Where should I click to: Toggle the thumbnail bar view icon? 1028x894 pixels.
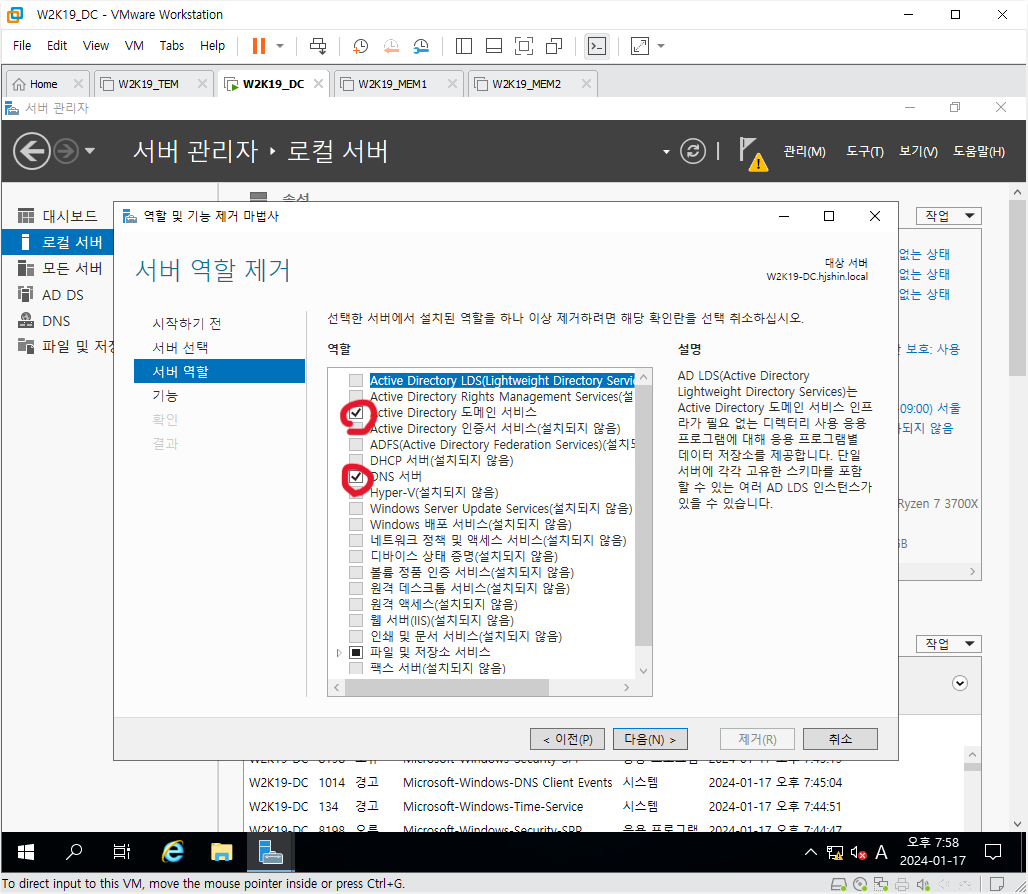pos(494,46)
